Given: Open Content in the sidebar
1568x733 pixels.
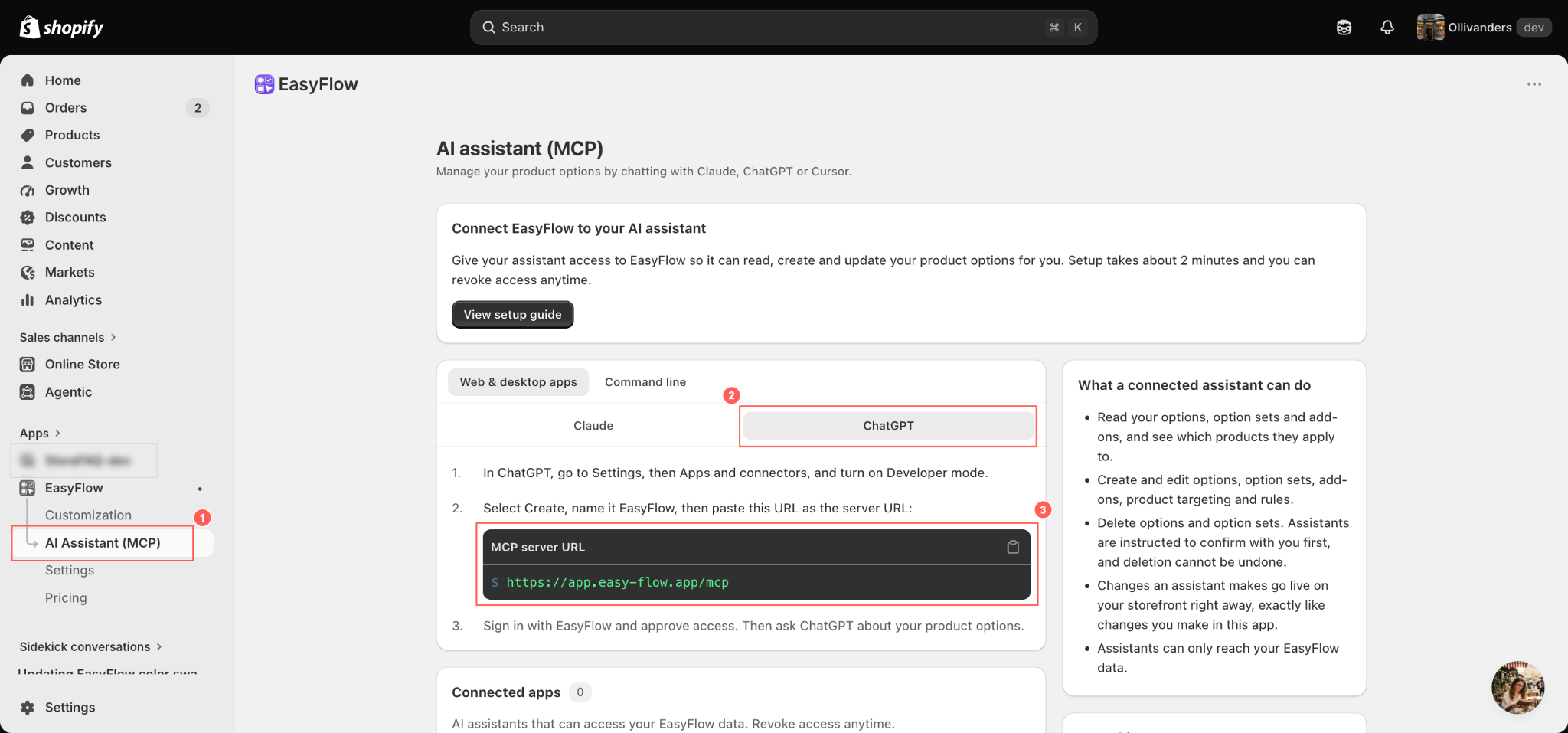Looking at the screenshot, I should click(69, 245).
